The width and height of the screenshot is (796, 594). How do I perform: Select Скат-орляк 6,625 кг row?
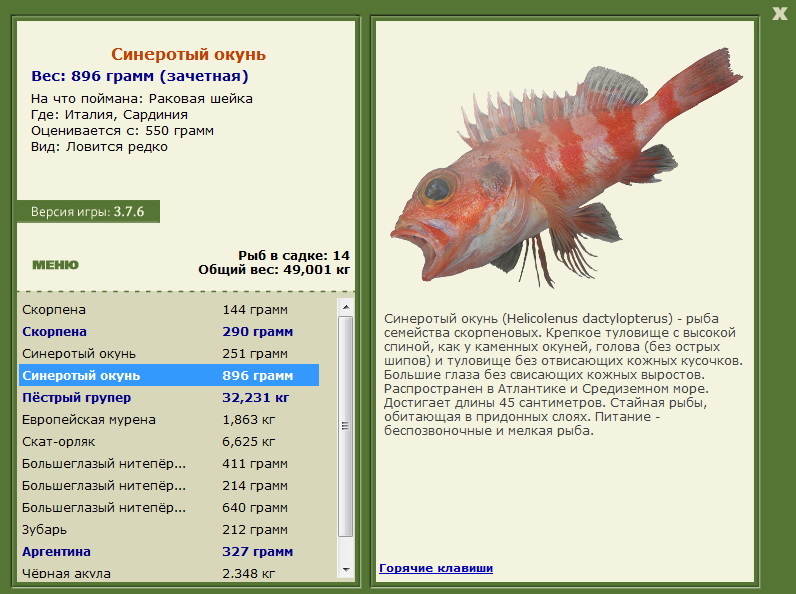(x=169, y=442)
